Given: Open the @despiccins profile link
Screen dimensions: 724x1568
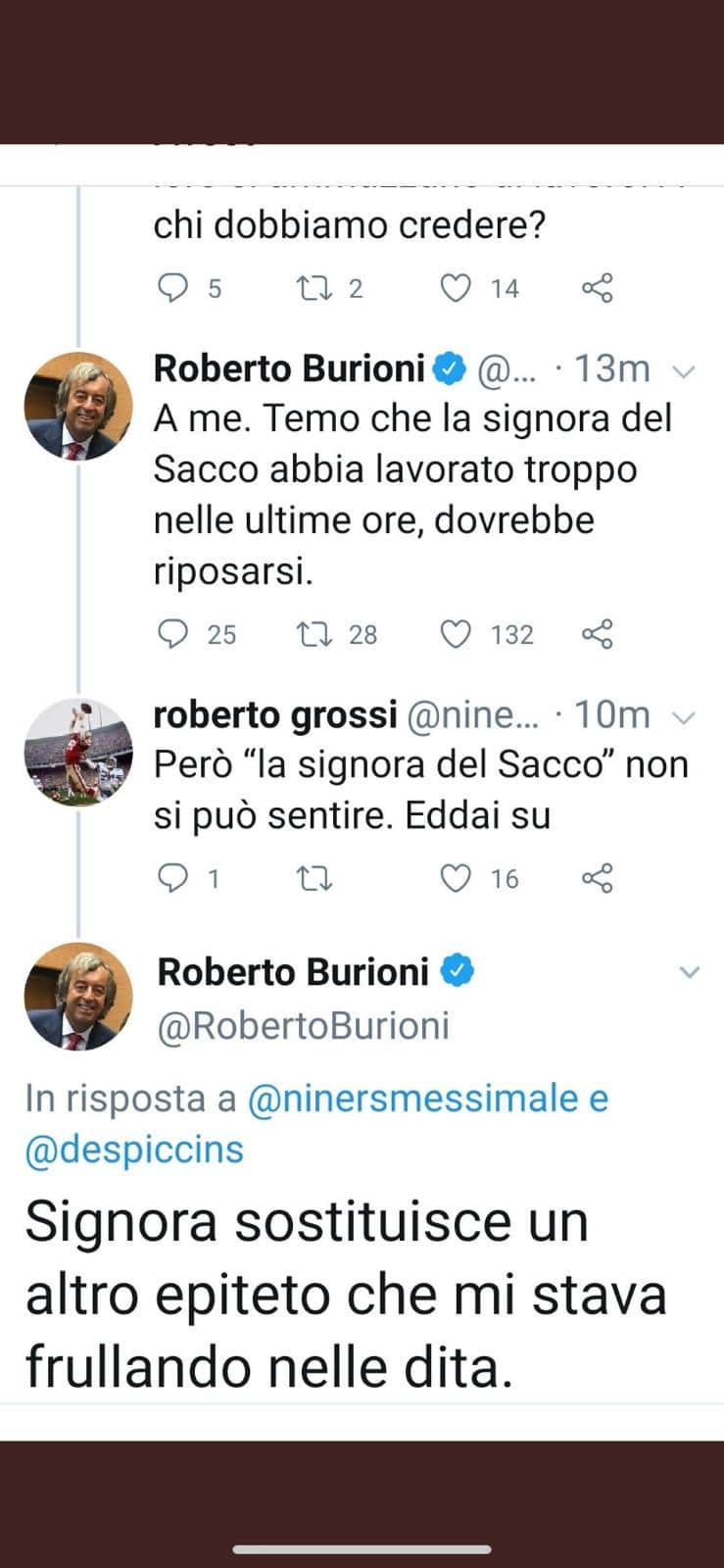Looking at the screenshot, I should point(134,1150).
